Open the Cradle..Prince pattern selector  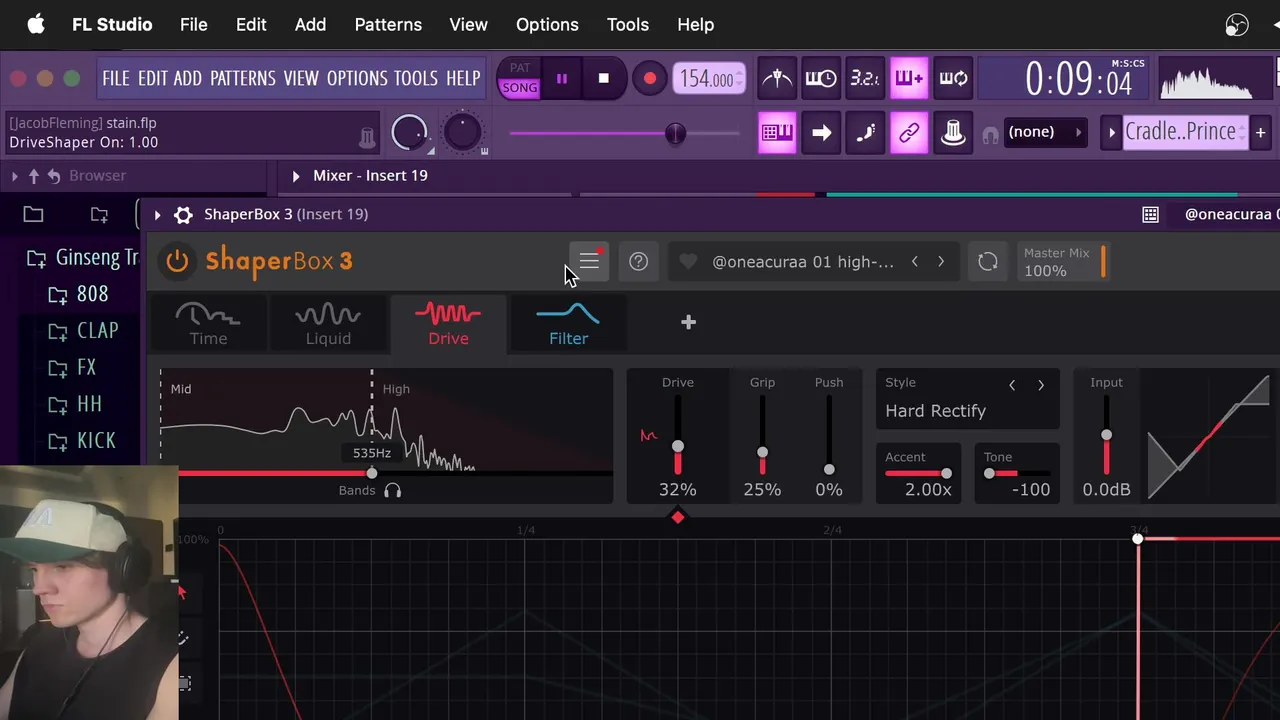(x=1185, y=132)
